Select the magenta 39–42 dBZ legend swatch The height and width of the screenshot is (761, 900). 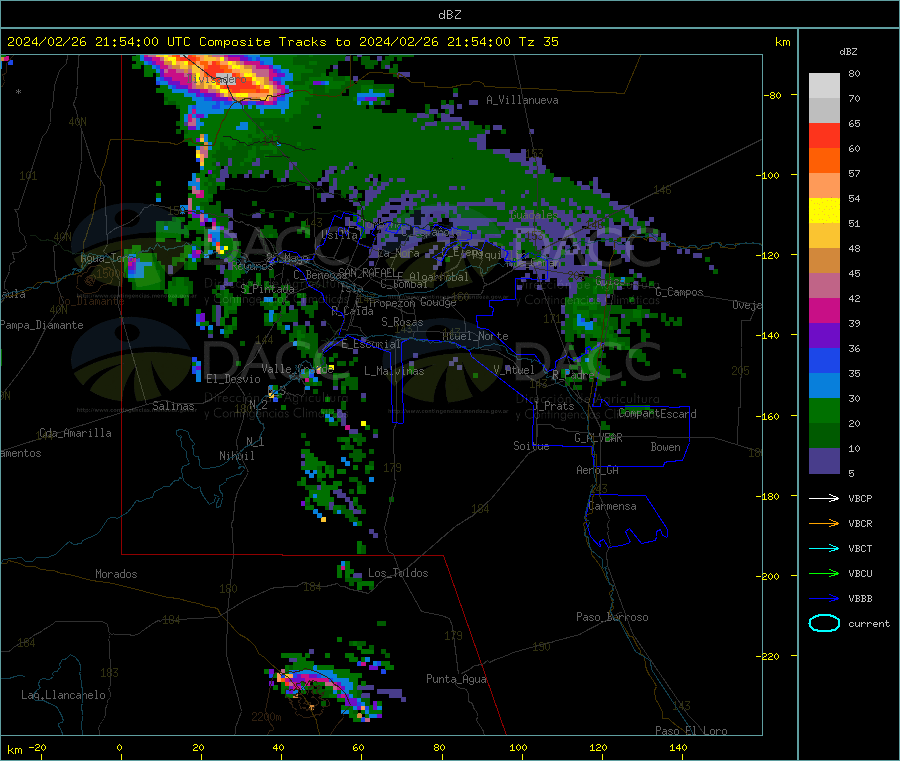(x=824, y=310)
